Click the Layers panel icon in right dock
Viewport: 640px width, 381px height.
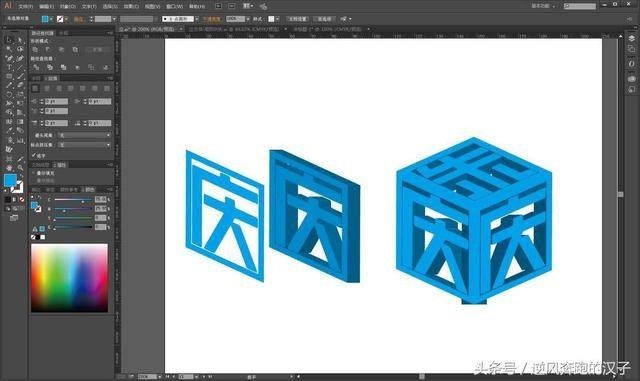[x=631, y=39]
